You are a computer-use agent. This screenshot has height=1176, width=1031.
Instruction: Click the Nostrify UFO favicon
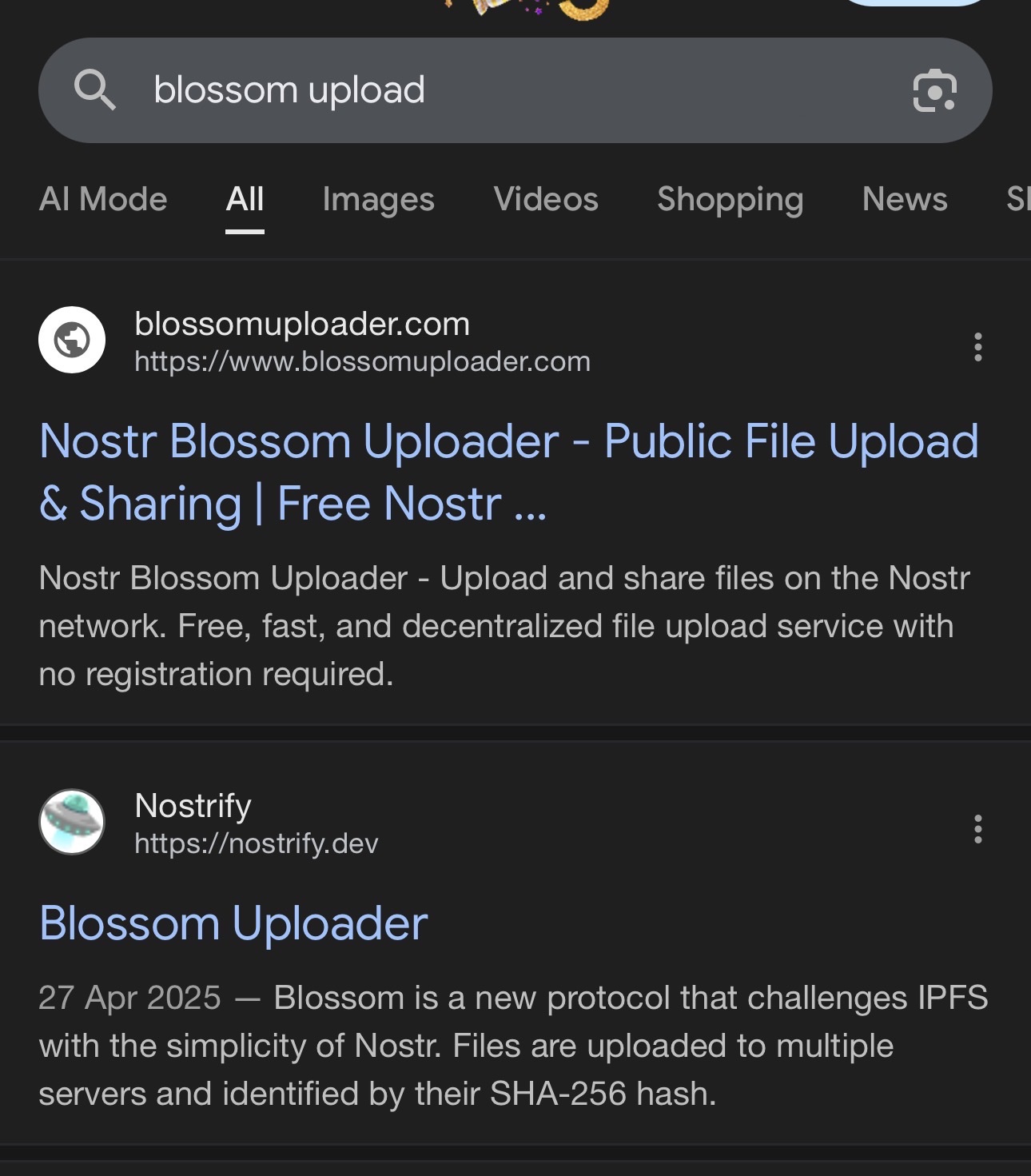click(x=72, y=822)
